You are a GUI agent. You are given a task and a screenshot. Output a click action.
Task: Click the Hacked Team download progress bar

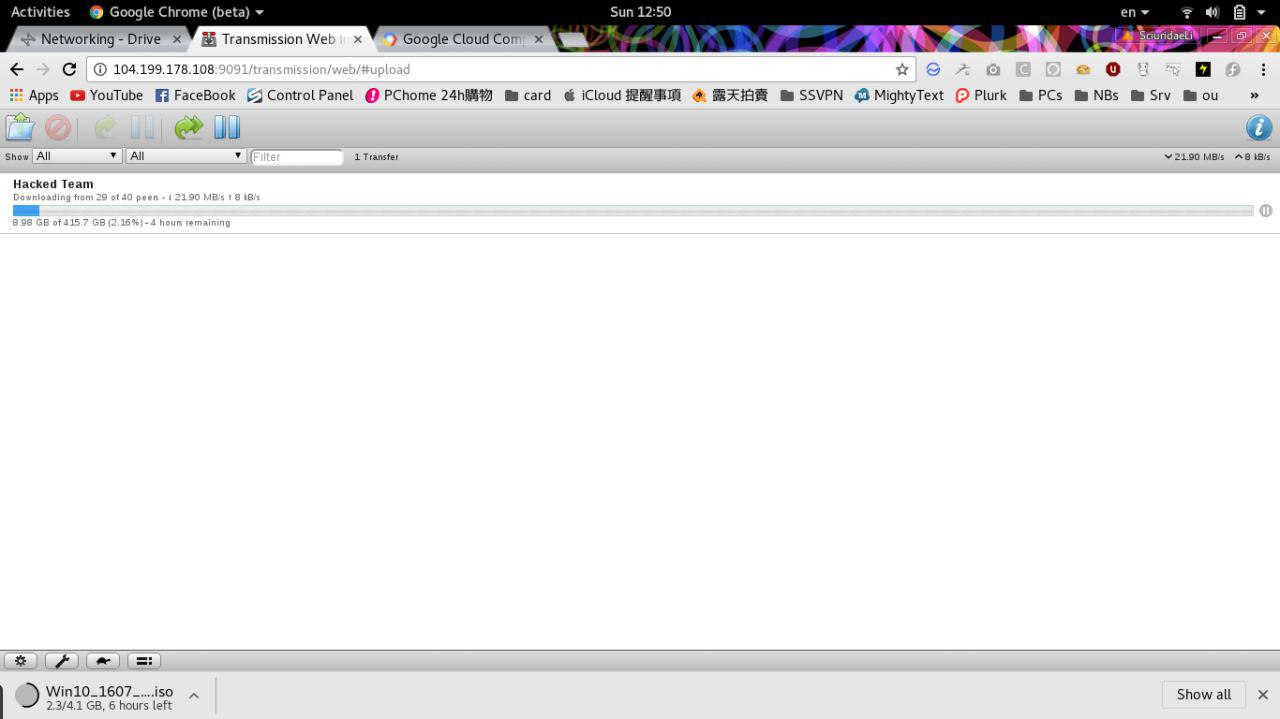[x=632, y=210]
